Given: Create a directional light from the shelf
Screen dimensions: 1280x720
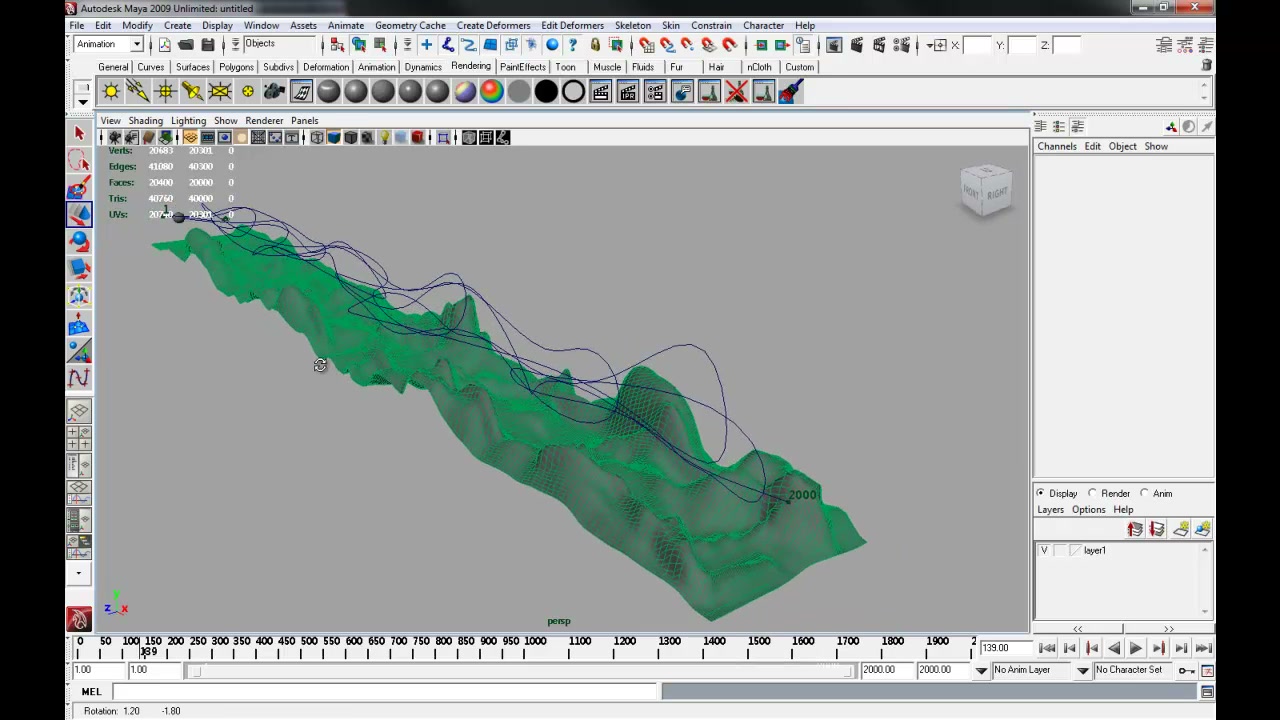Looking at the screenshot, I should coord(138,92).
